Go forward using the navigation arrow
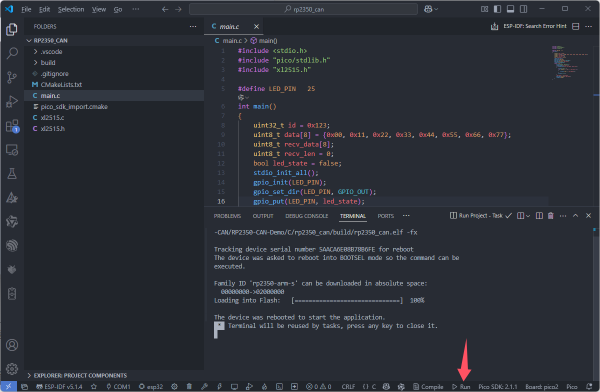 [178, 9]
